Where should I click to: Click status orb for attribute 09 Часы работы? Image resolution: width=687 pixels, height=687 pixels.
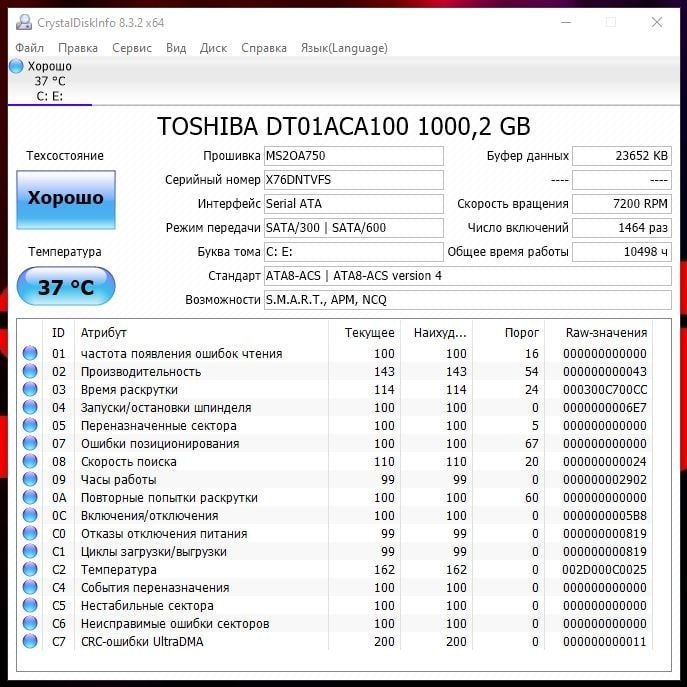[x=30, y=479]
